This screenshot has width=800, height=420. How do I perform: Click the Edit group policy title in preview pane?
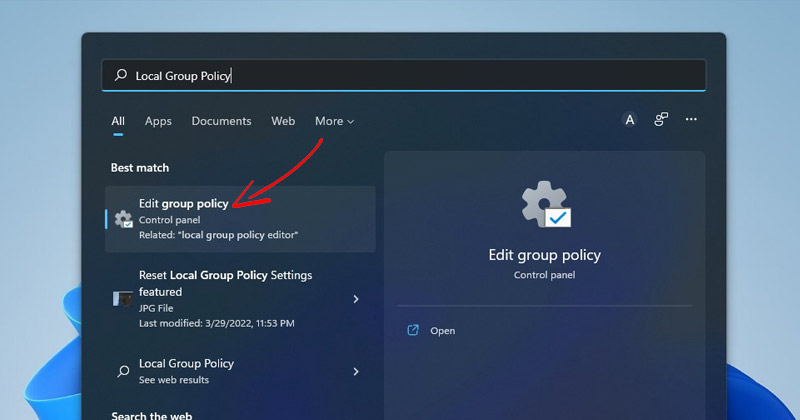click(544, 255)
